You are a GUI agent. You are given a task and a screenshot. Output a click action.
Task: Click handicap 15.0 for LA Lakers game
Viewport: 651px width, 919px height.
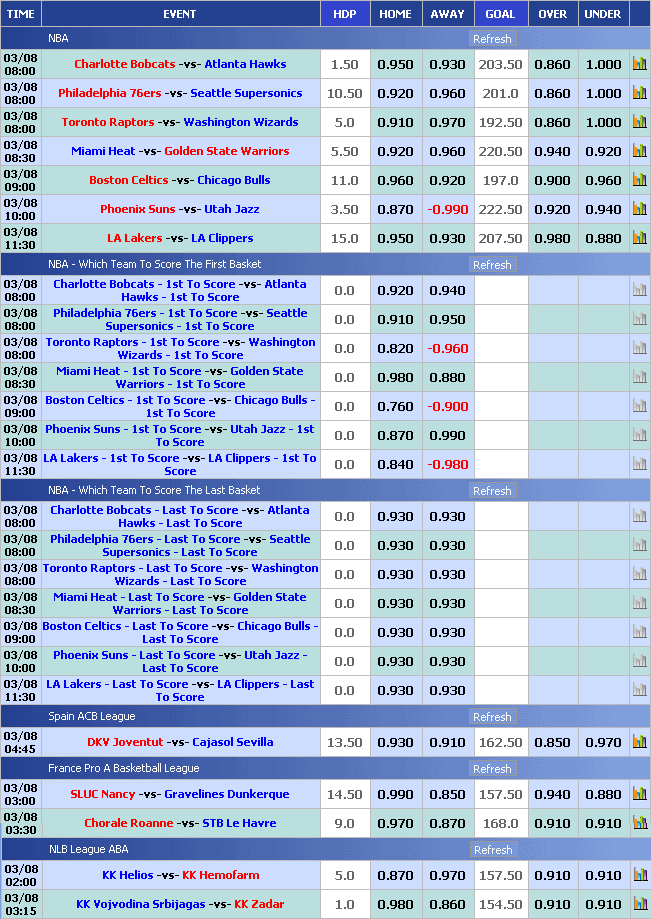[345, 239]
